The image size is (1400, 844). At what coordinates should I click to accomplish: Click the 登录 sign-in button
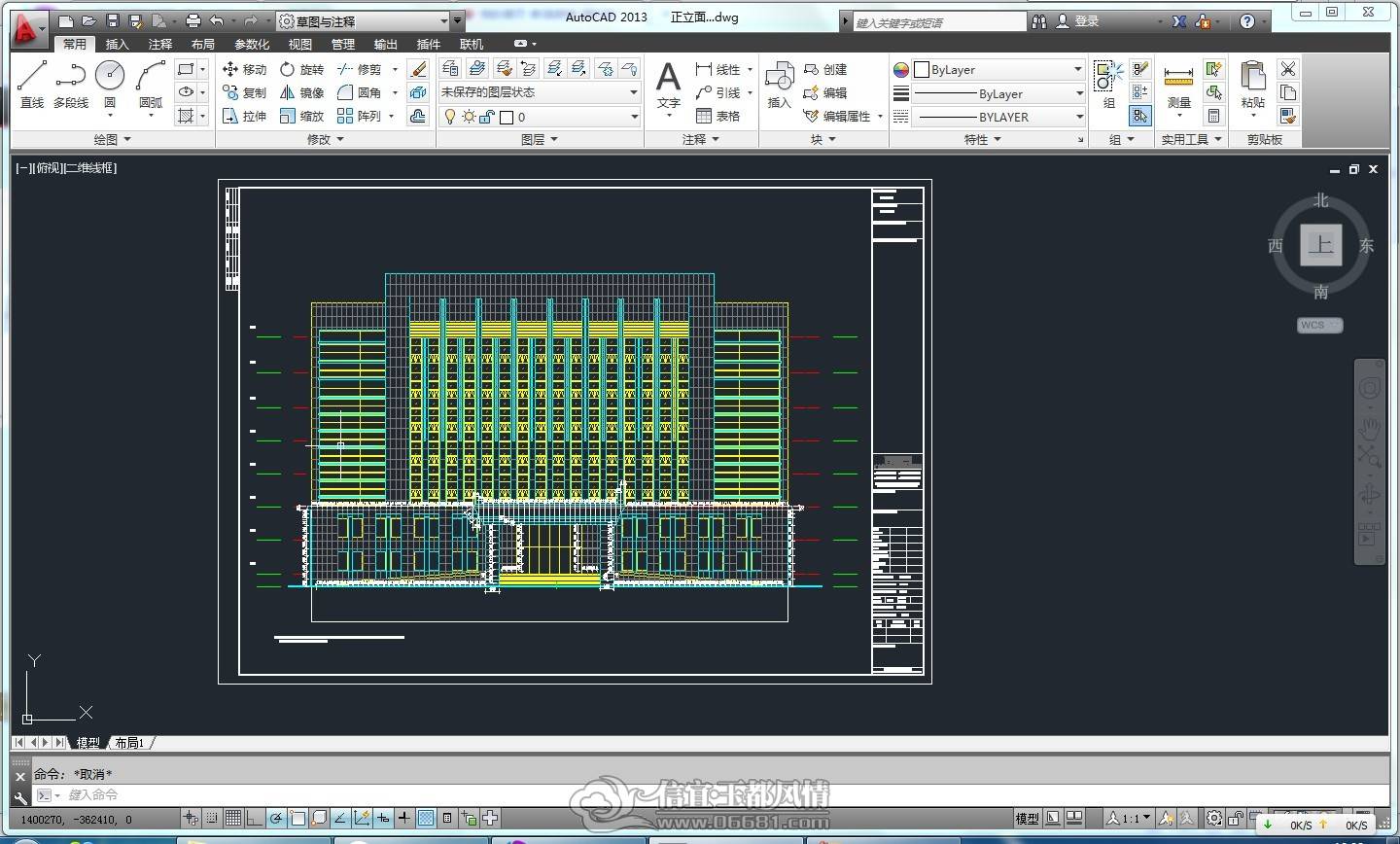click(x=1078, y=20)
